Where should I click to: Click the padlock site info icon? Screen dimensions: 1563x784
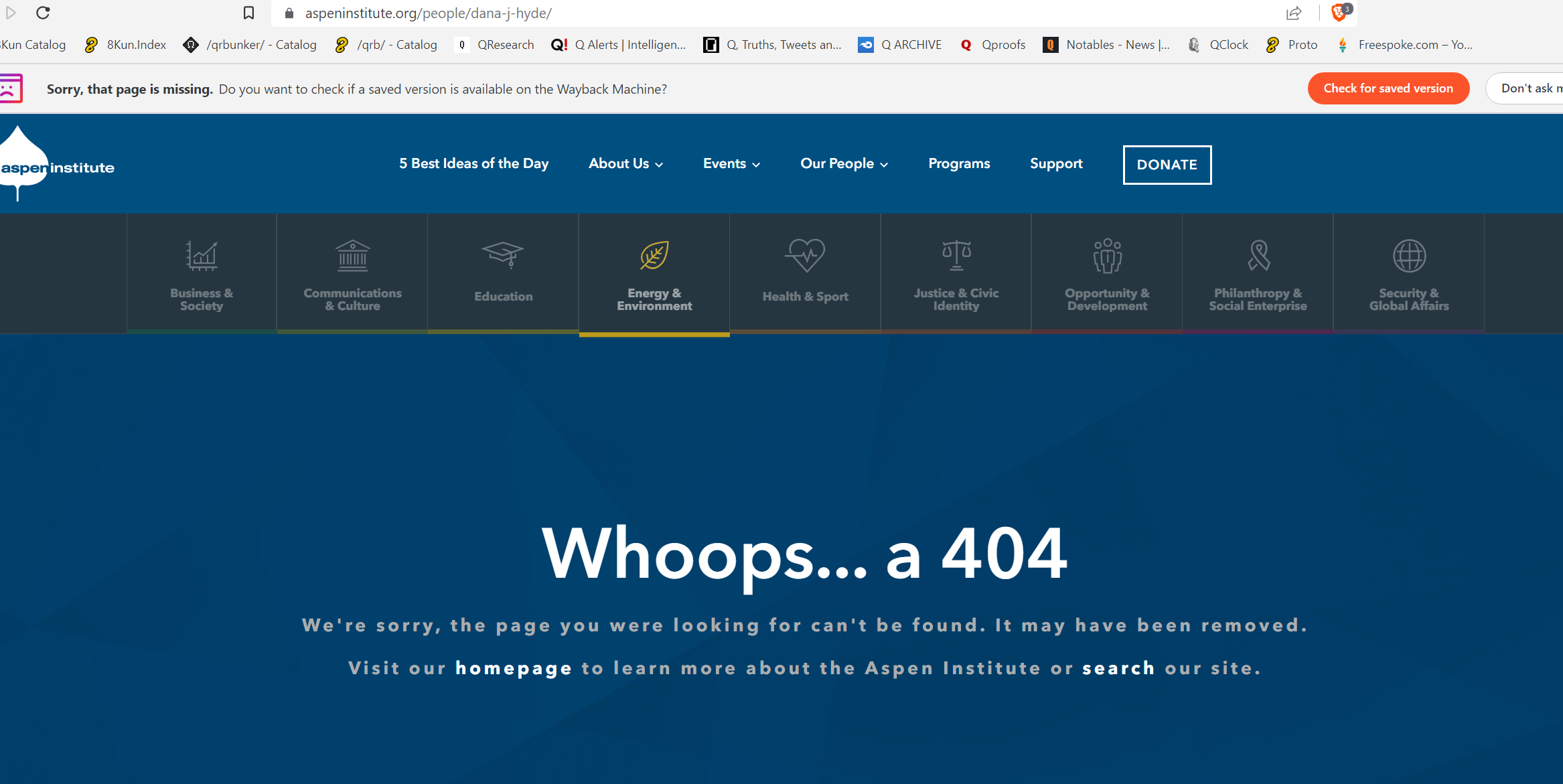pos(289,13)
